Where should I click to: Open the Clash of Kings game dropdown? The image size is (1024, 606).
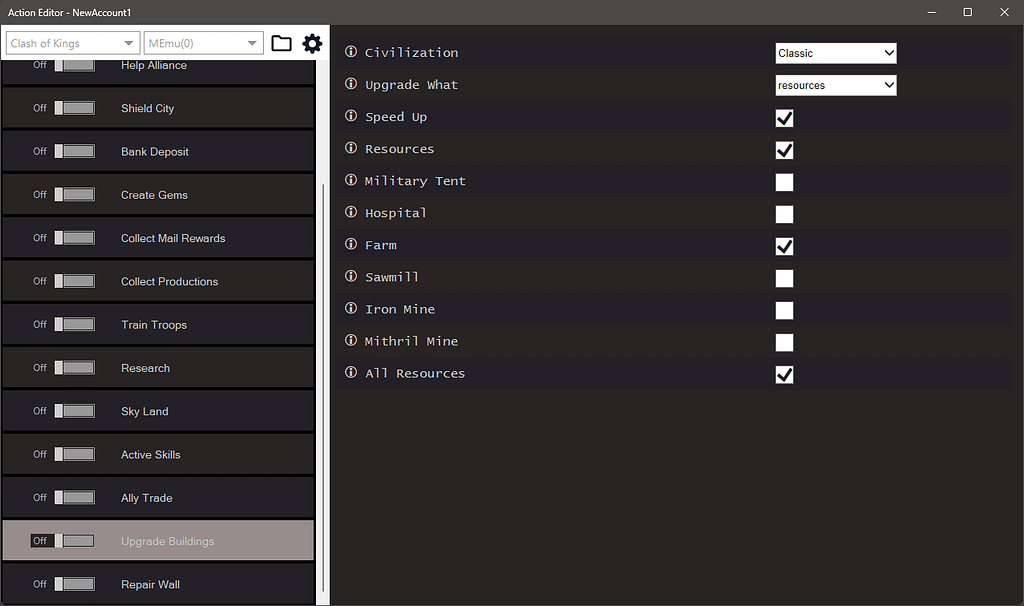71,43
